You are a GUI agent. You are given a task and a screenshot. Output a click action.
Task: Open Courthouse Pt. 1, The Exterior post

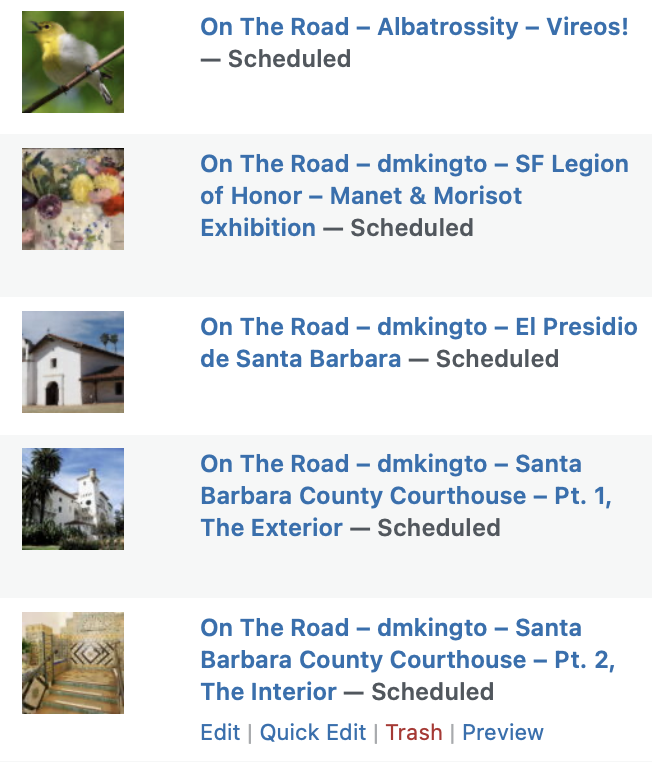(405, 495)
